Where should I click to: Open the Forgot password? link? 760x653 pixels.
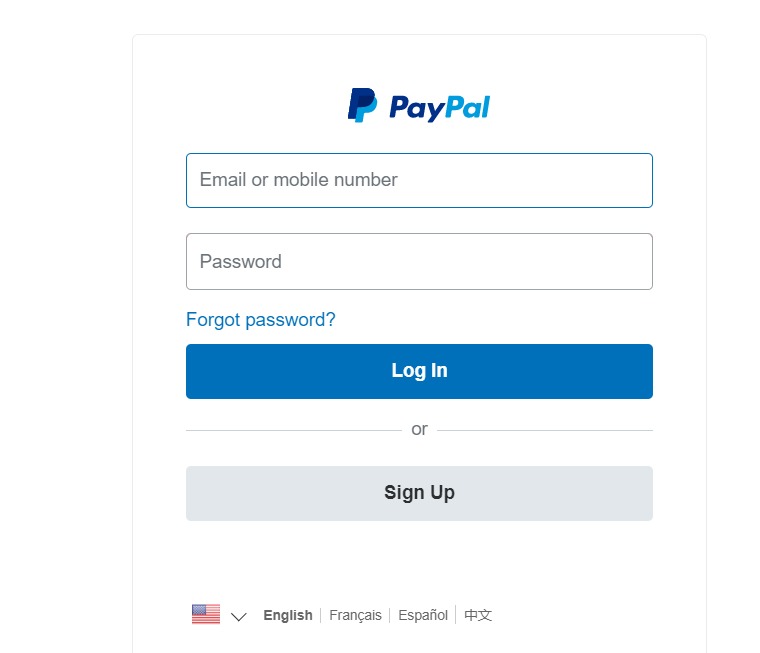tap(261, 320)
